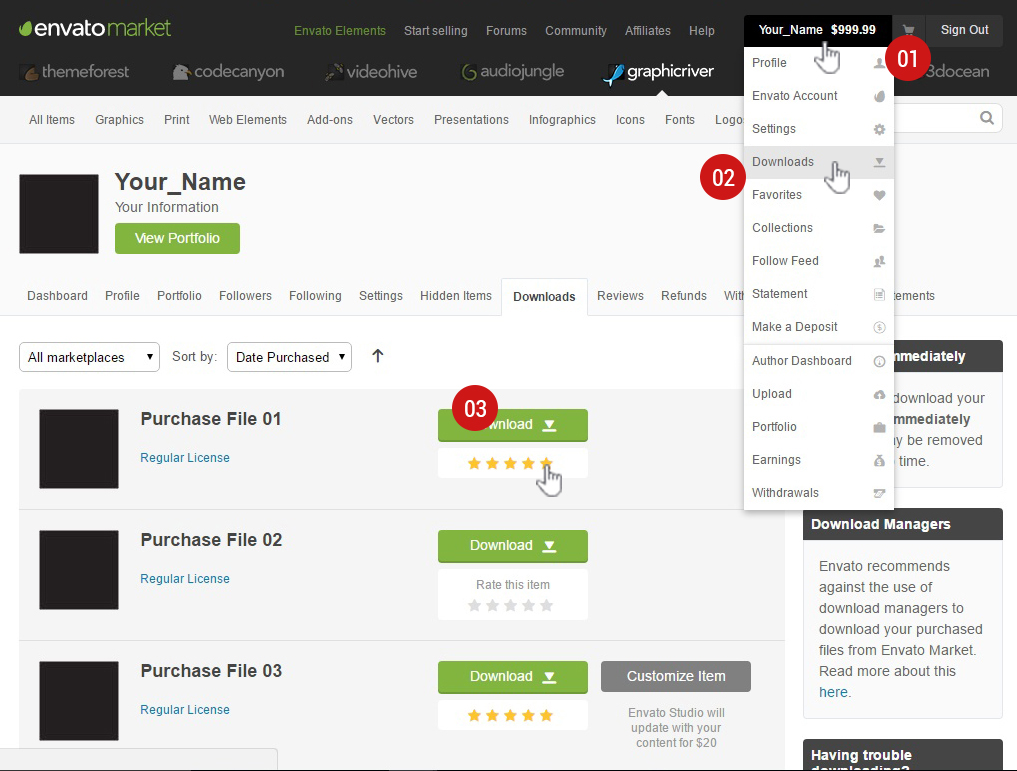Click the envato market logo
The width and height of the screenshot is (1017, 771).
(x=95, y=29)
